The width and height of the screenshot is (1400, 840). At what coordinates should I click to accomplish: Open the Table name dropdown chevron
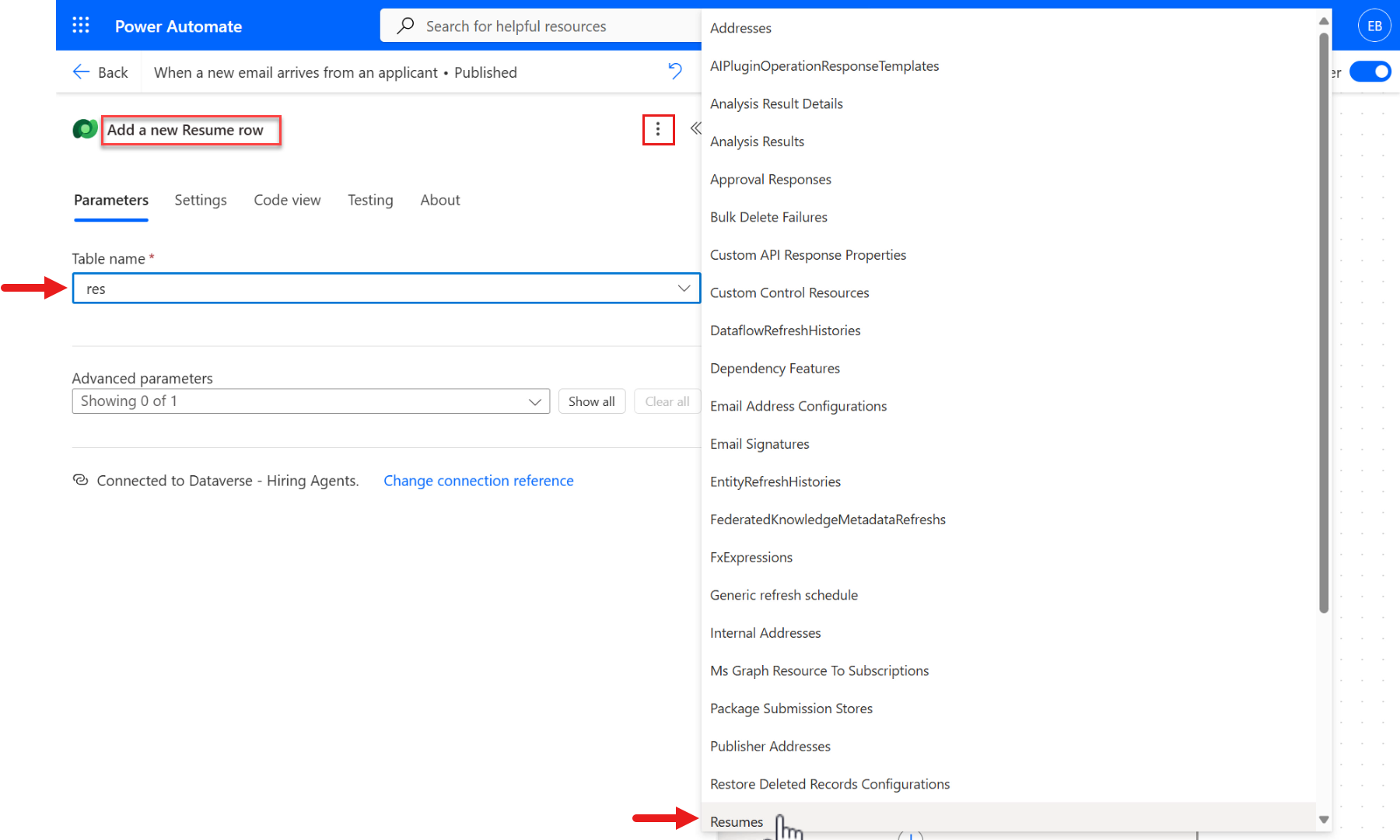(x=684, y=288)
